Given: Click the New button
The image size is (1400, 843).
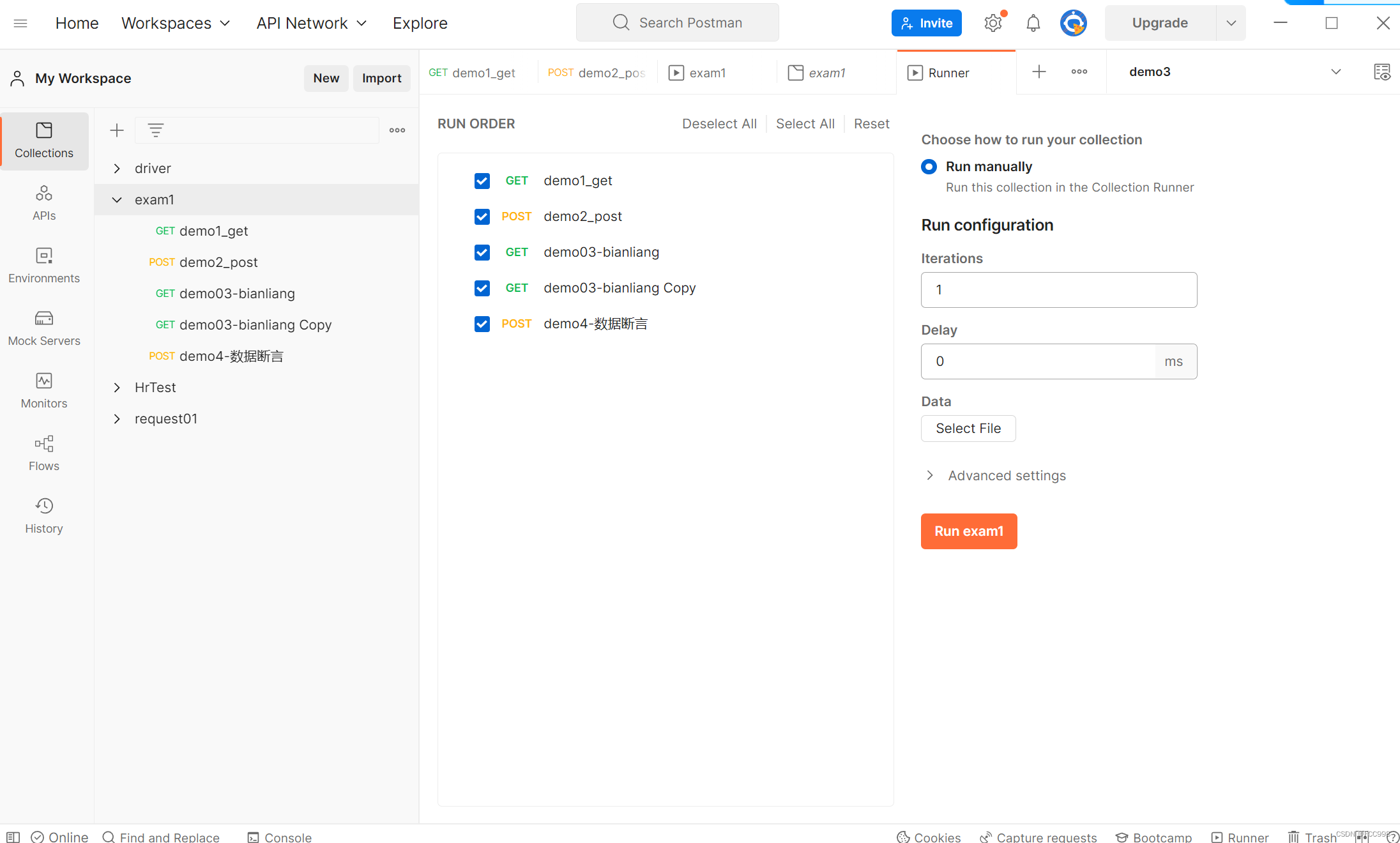Looking at the screenshot, I should (326, 79).
